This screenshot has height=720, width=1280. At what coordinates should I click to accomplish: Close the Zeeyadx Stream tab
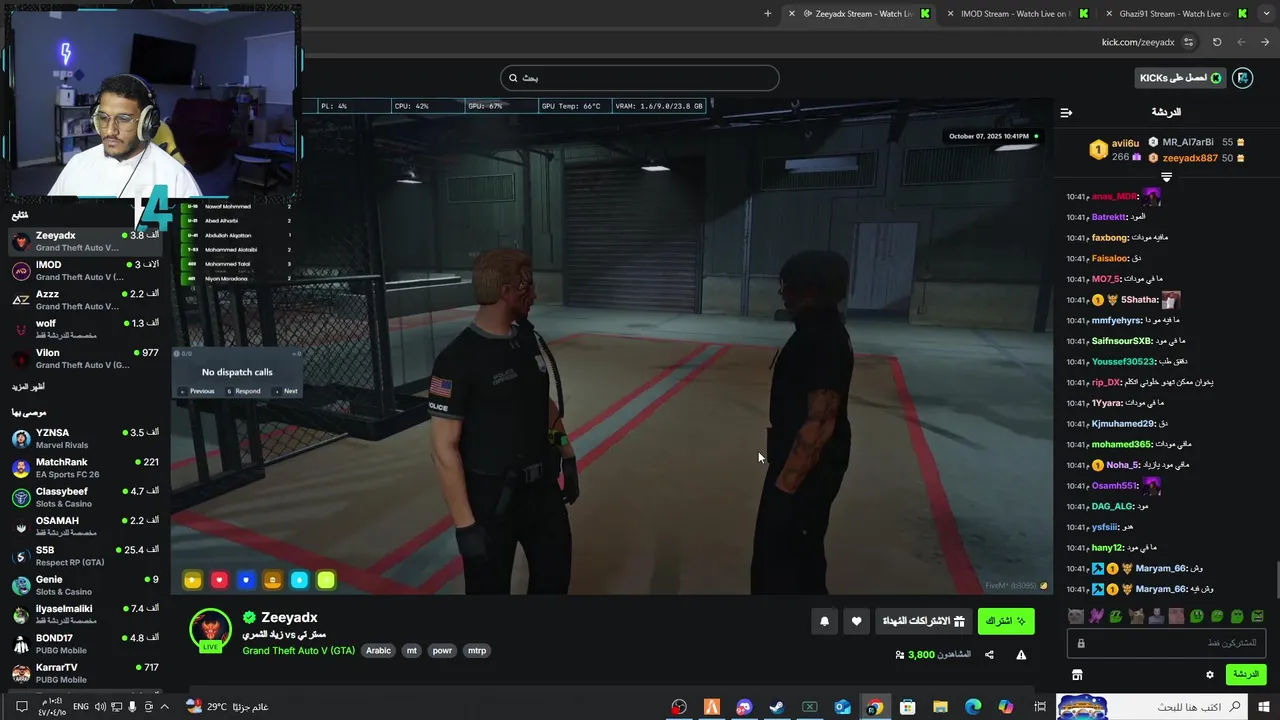tap(792, 14)
